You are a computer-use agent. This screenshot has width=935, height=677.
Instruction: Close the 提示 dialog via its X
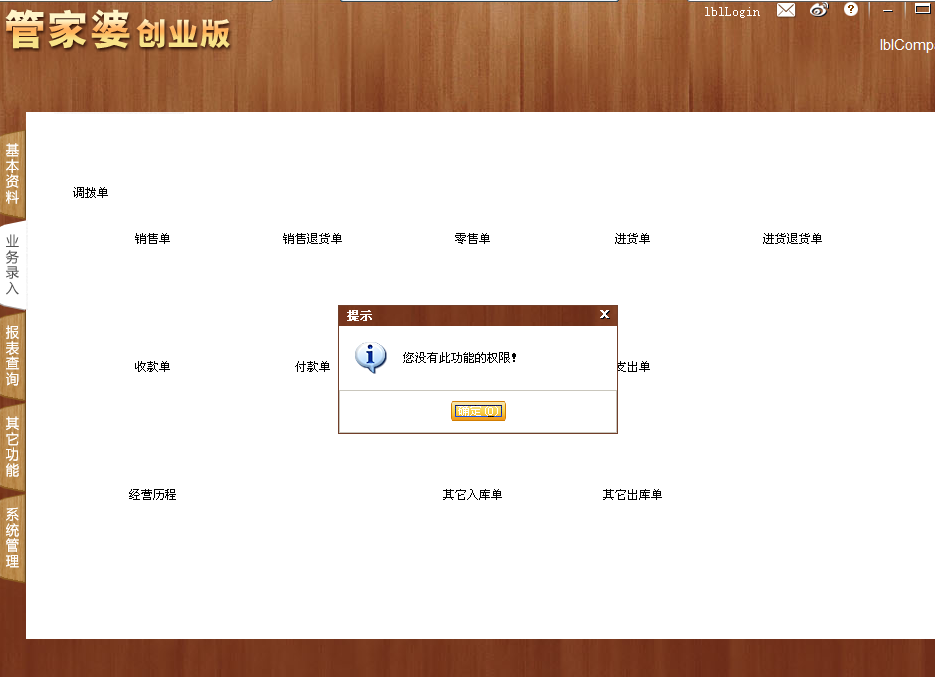pos(604,313)
